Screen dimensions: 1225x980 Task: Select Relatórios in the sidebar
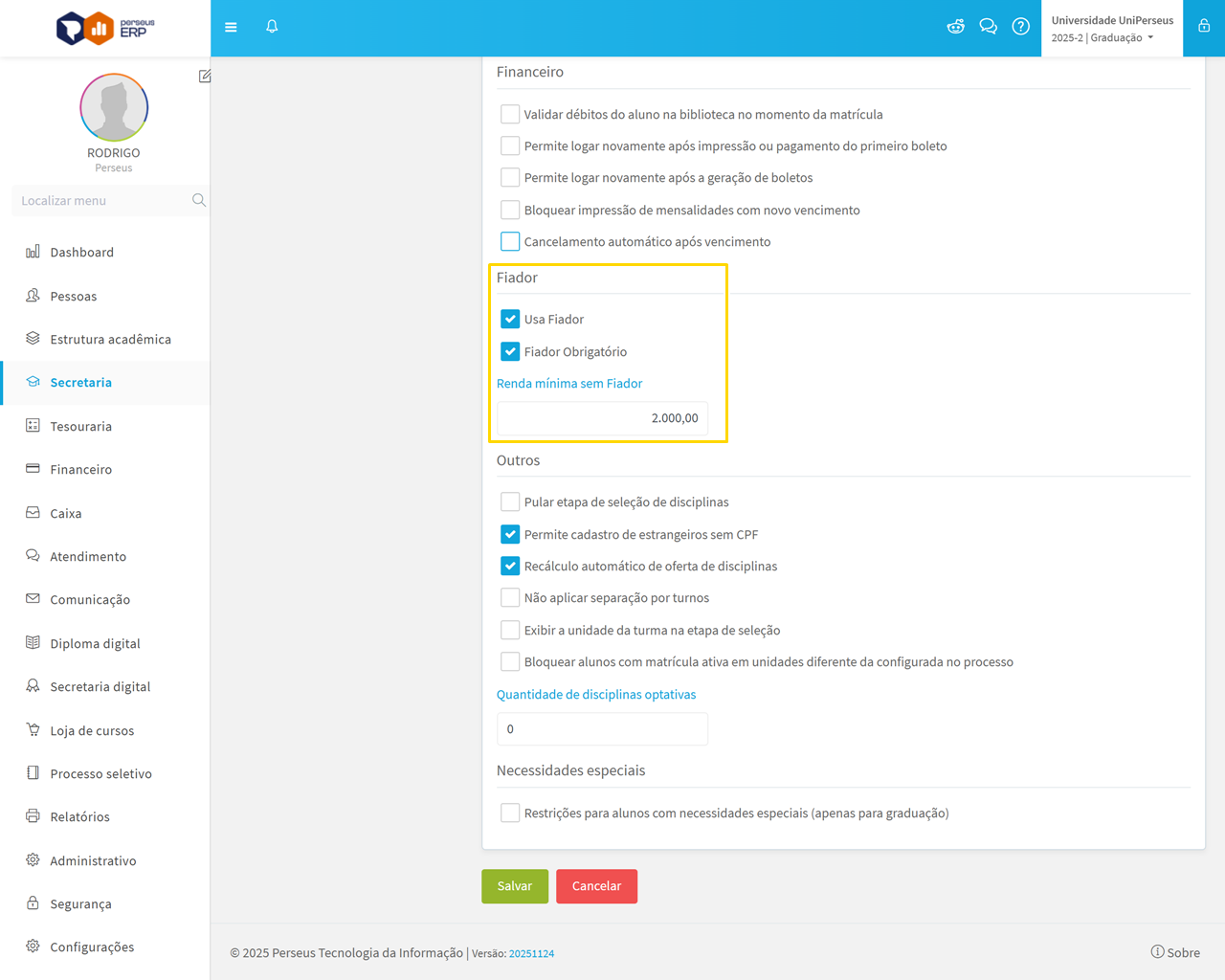click(79, 816)
